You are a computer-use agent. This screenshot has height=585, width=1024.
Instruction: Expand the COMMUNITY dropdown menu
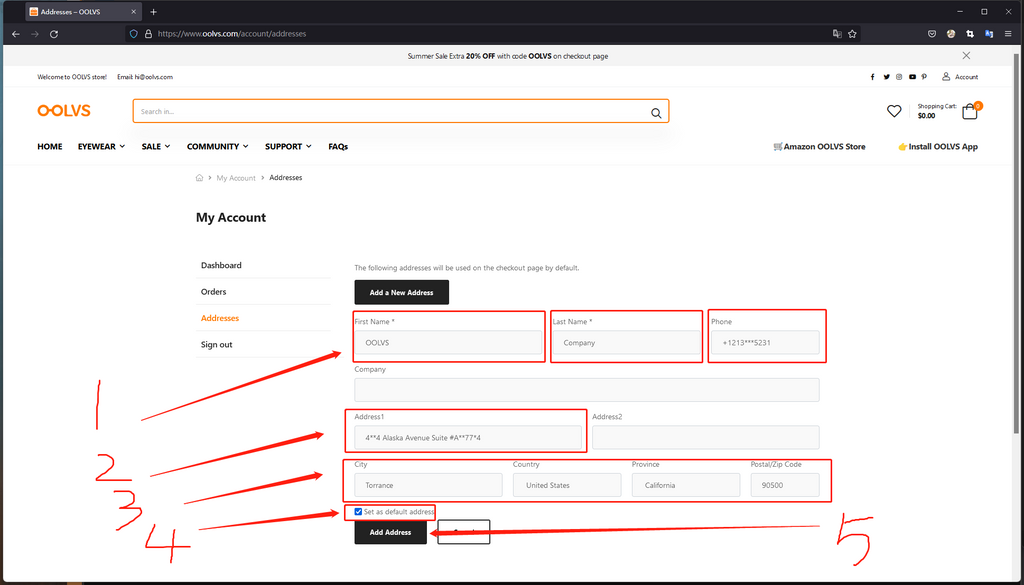click(x=217, y=147)
